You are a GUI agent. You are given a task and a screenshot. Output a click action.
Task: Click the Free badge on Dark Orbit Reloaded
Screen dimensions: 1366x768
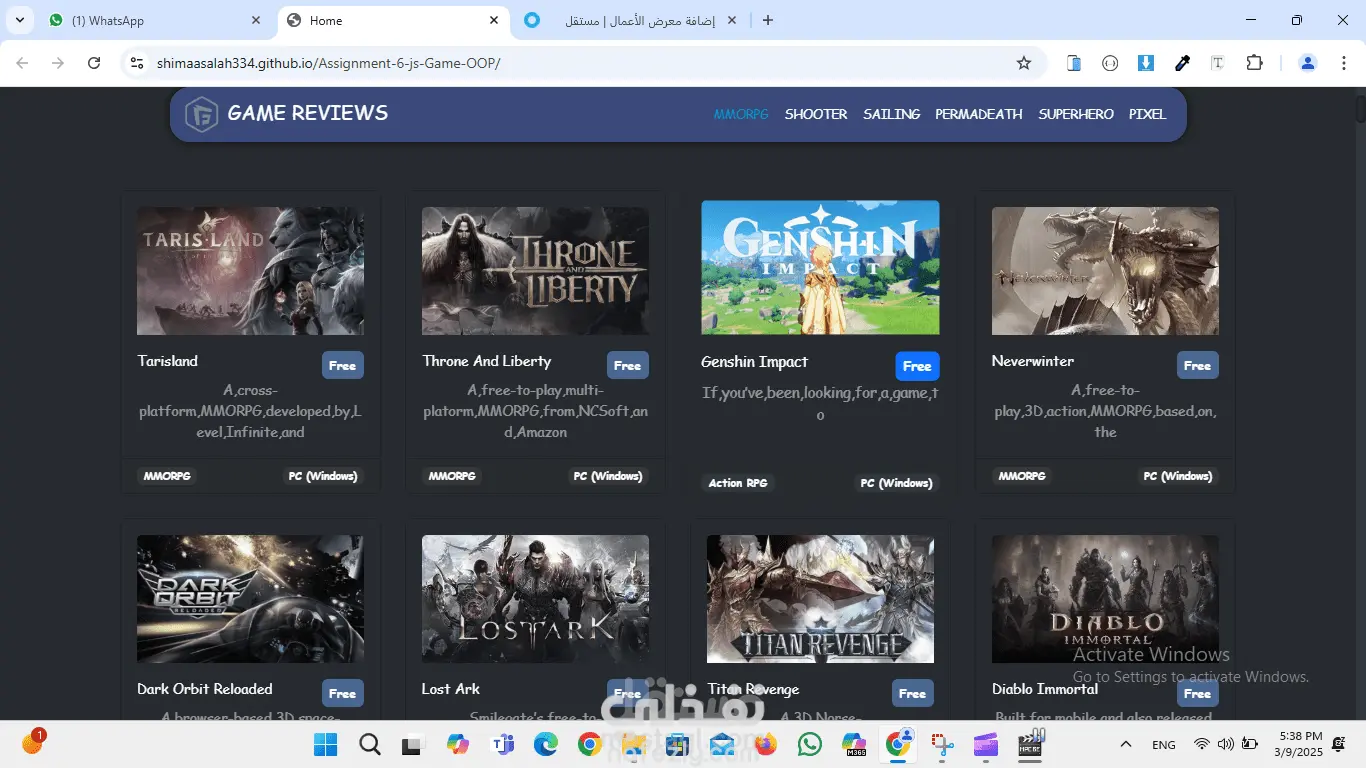click(x=343, y=693)
